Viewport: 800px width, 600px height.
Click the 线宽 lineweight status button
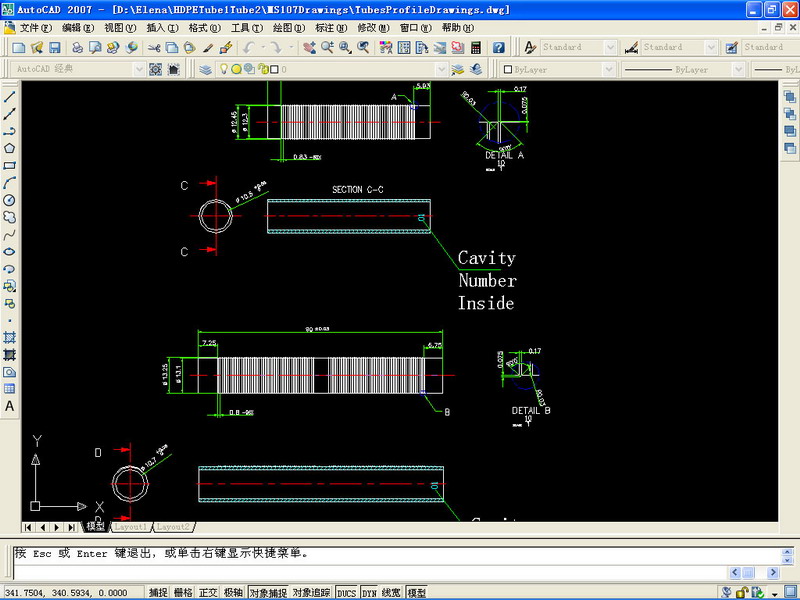(392, 593)
